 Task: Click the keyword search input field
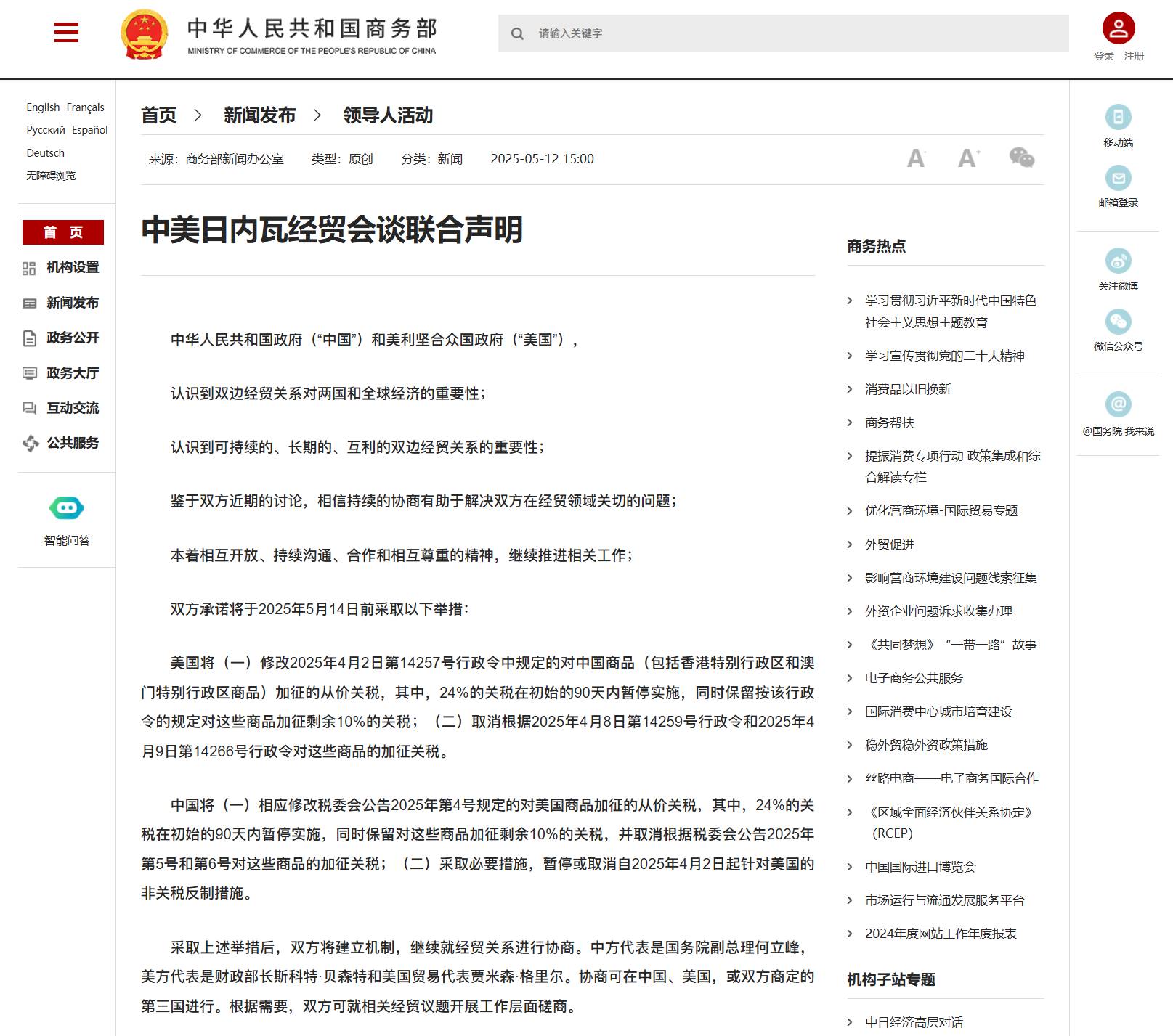783,33
